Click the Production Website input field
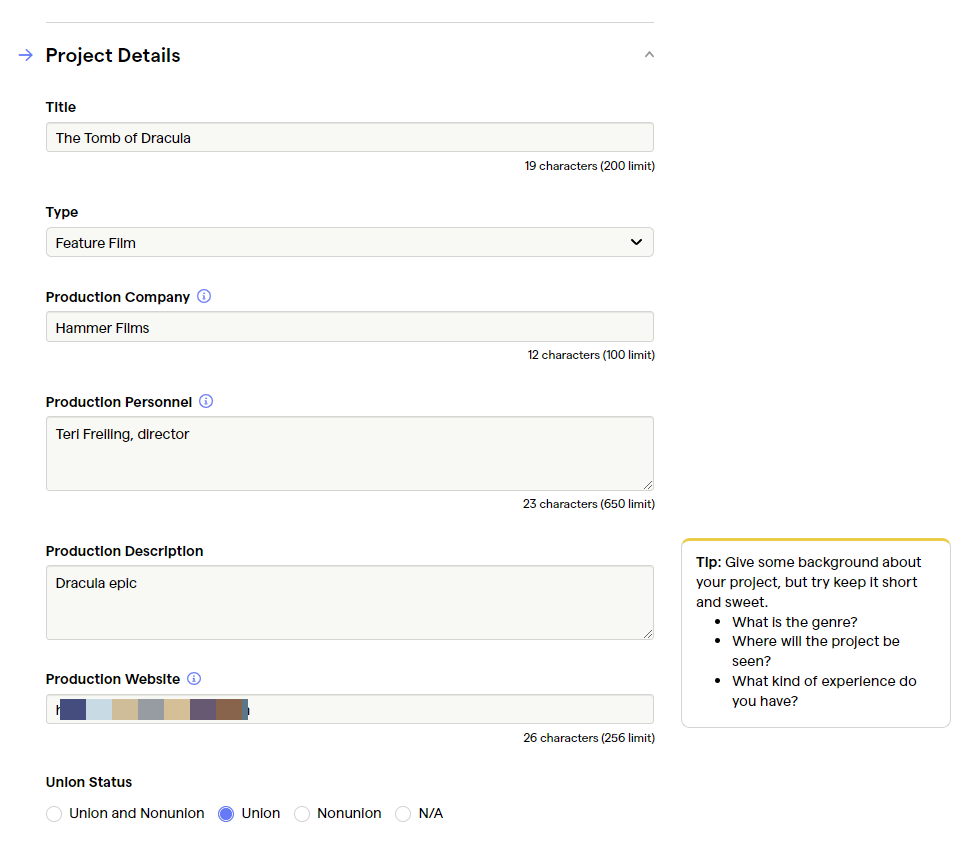 click(350, 709)
